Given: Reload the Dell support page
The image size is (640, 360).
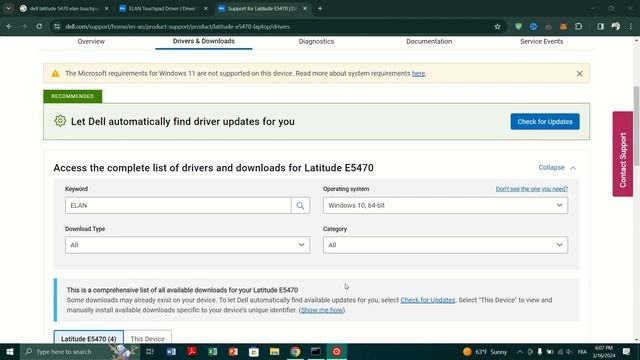Looking at the screenshot, I should click(39, 27).
